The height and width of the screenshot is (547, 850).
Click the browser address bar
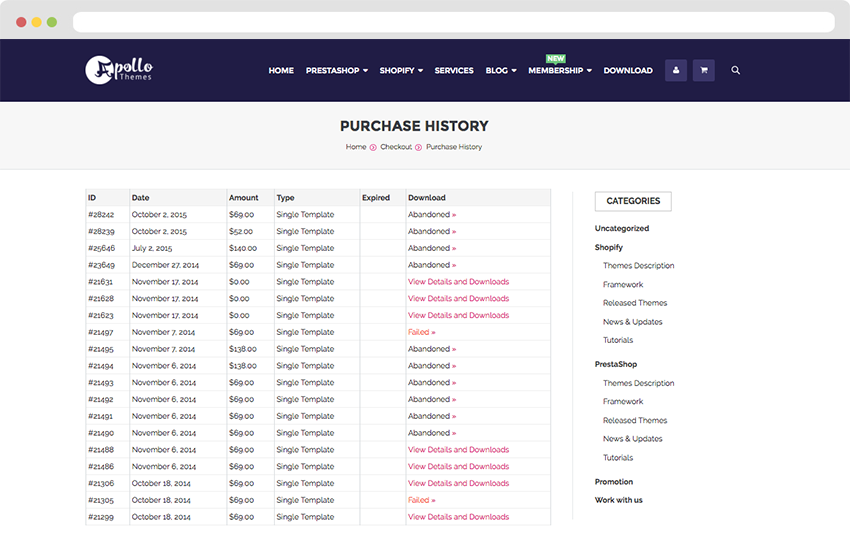coord(453,21)
